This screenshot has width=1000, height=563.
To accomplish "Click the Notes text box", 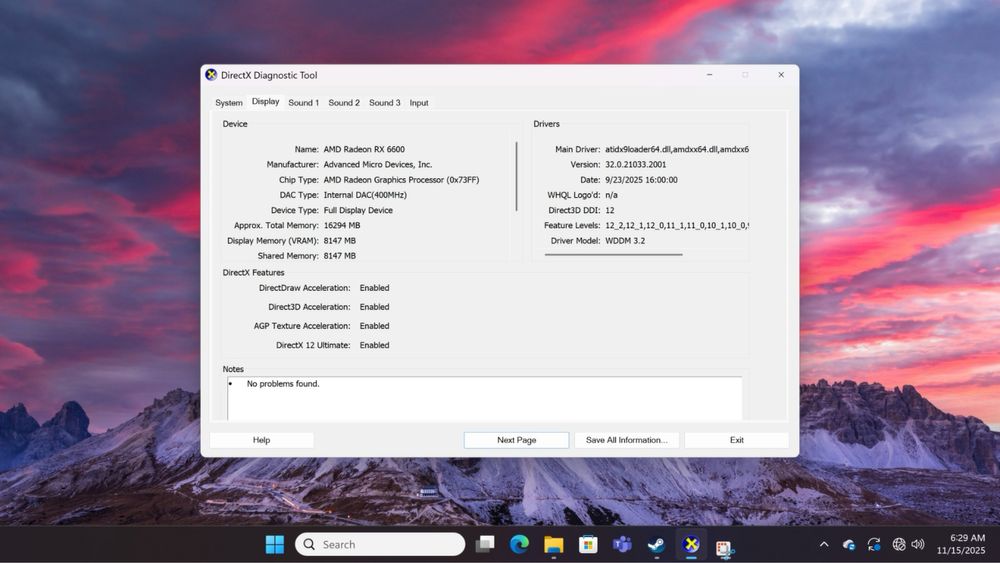I will tap(485, 398).
